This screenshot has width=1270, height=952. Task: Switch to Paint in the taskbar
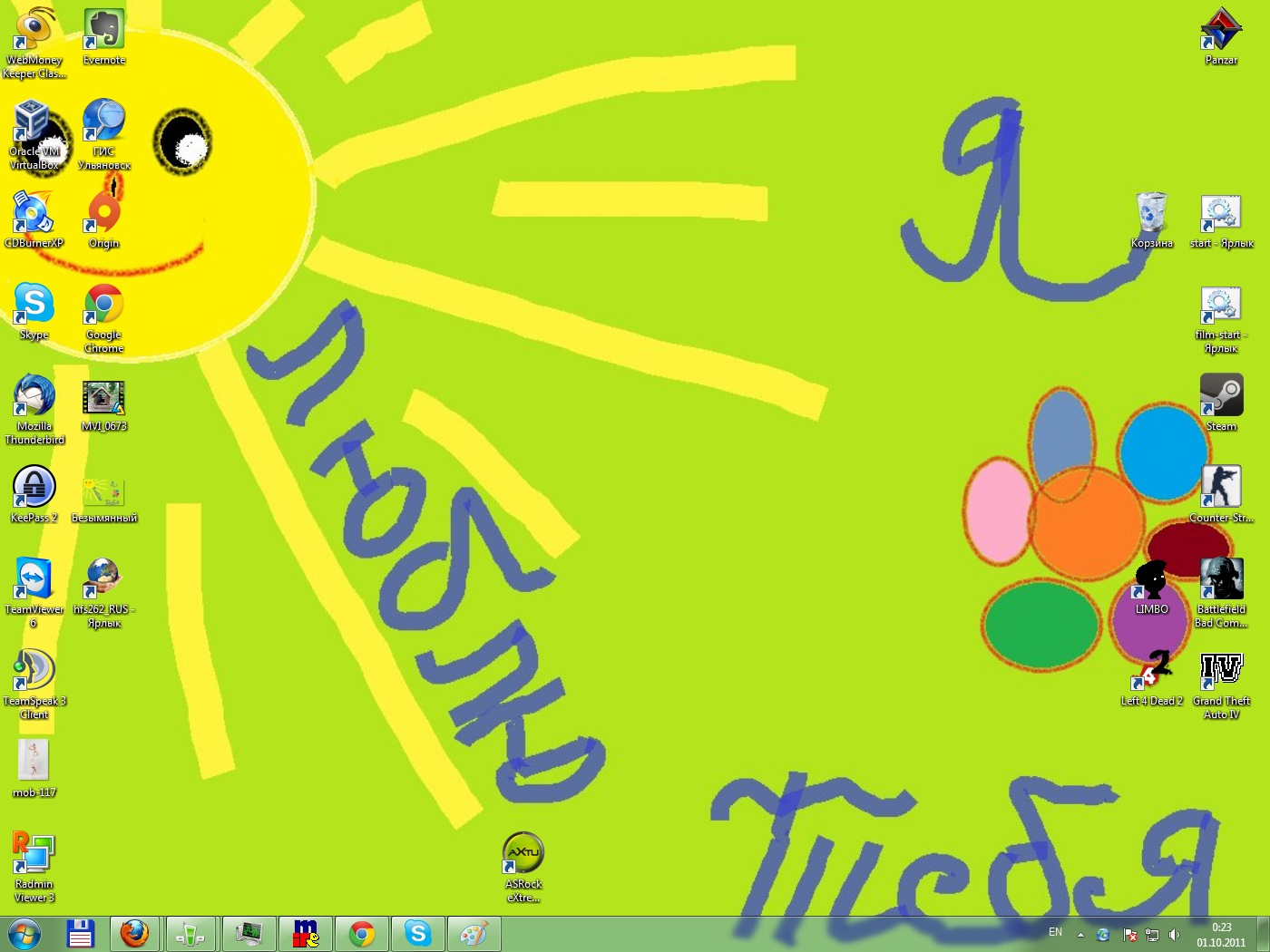point(473,934)
